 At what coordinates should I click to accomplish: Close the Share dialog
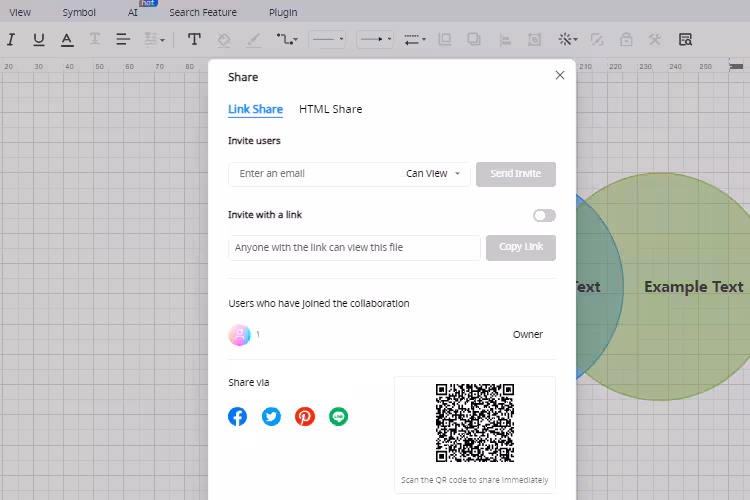pos(560,75)
